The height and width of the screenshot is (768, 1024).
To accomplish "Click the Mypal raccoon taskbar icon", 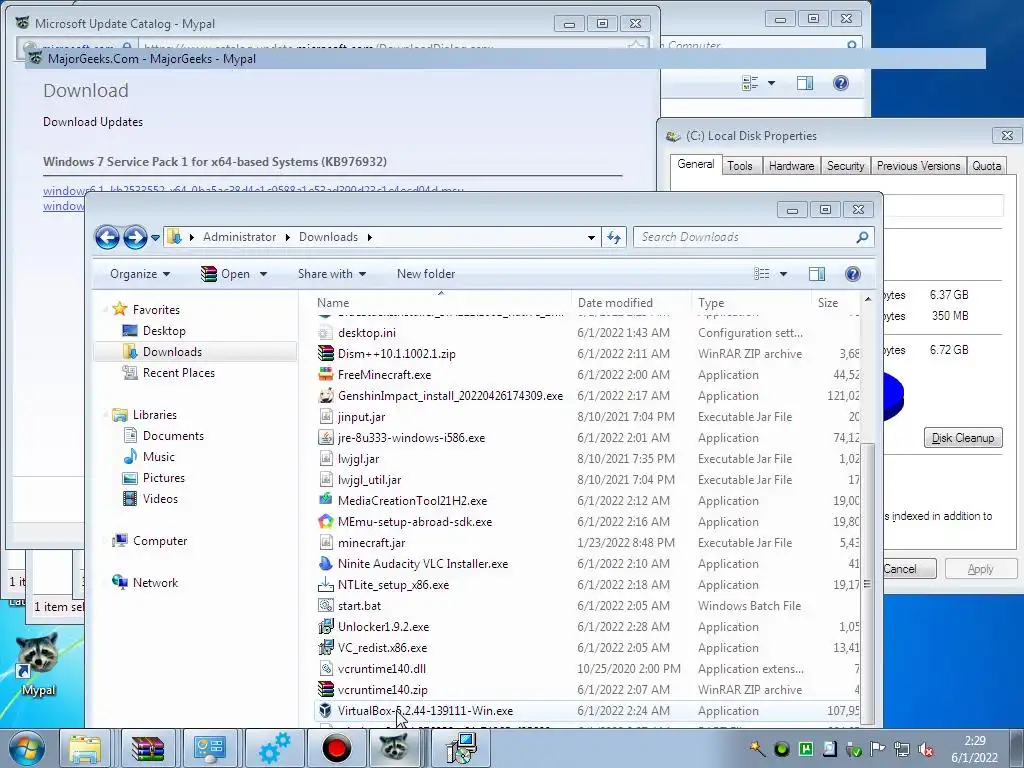I will [x=394, y=748].
